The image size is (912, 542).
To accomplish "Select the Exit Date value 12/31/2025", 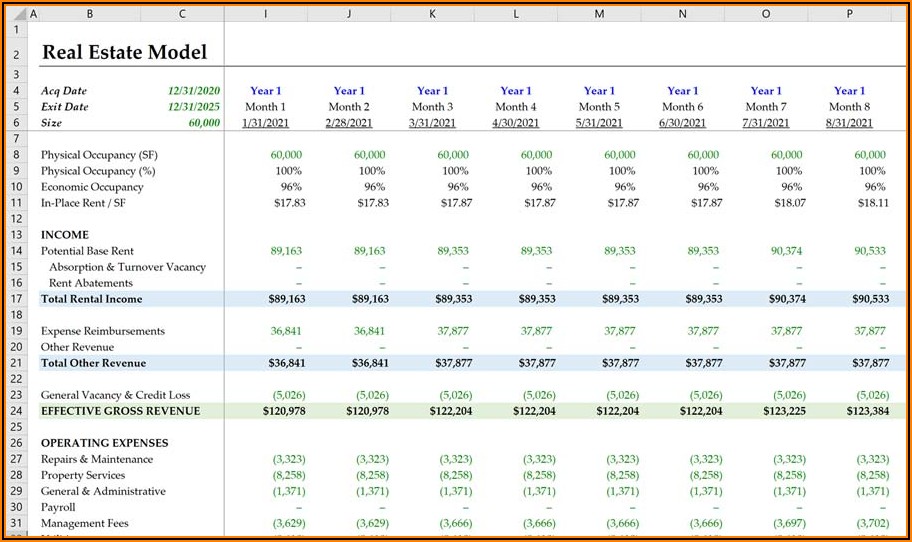I will pos(194,107).
